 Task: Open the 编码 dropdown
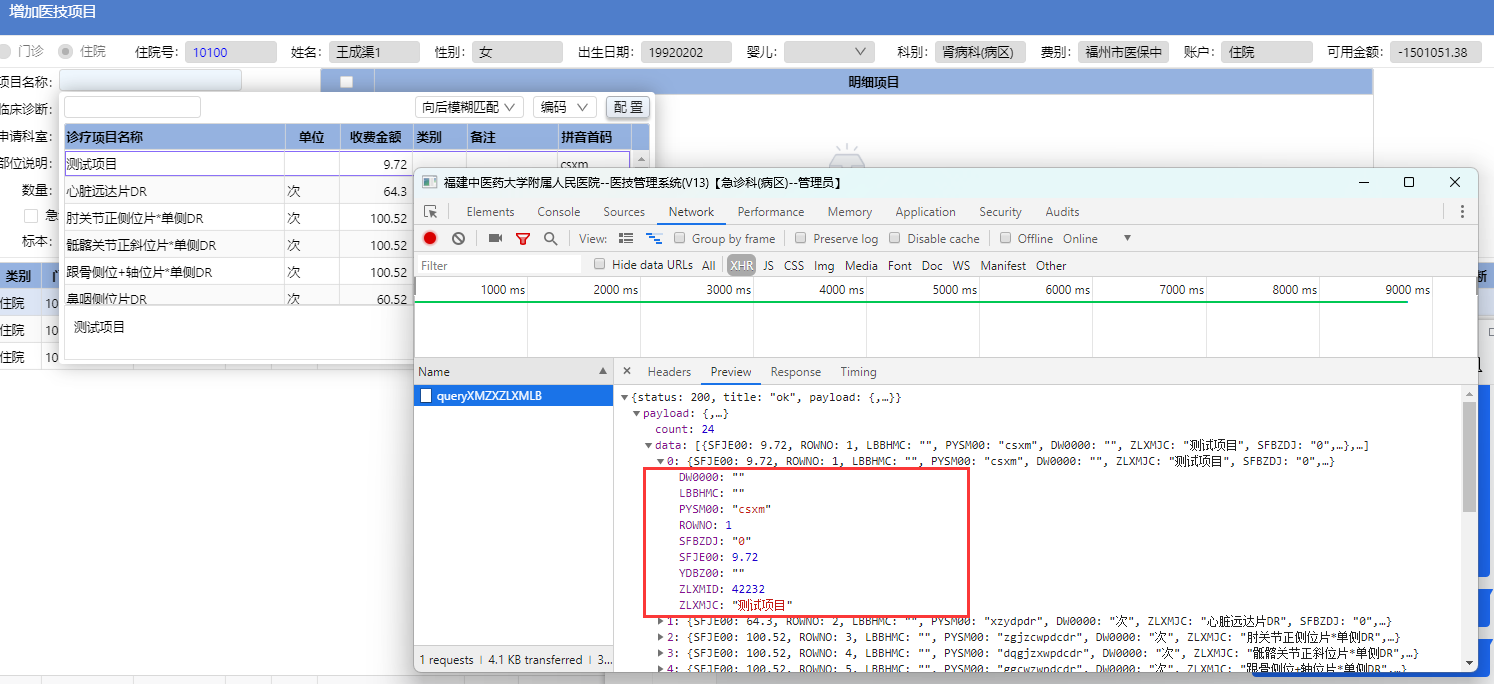(564, 107)
